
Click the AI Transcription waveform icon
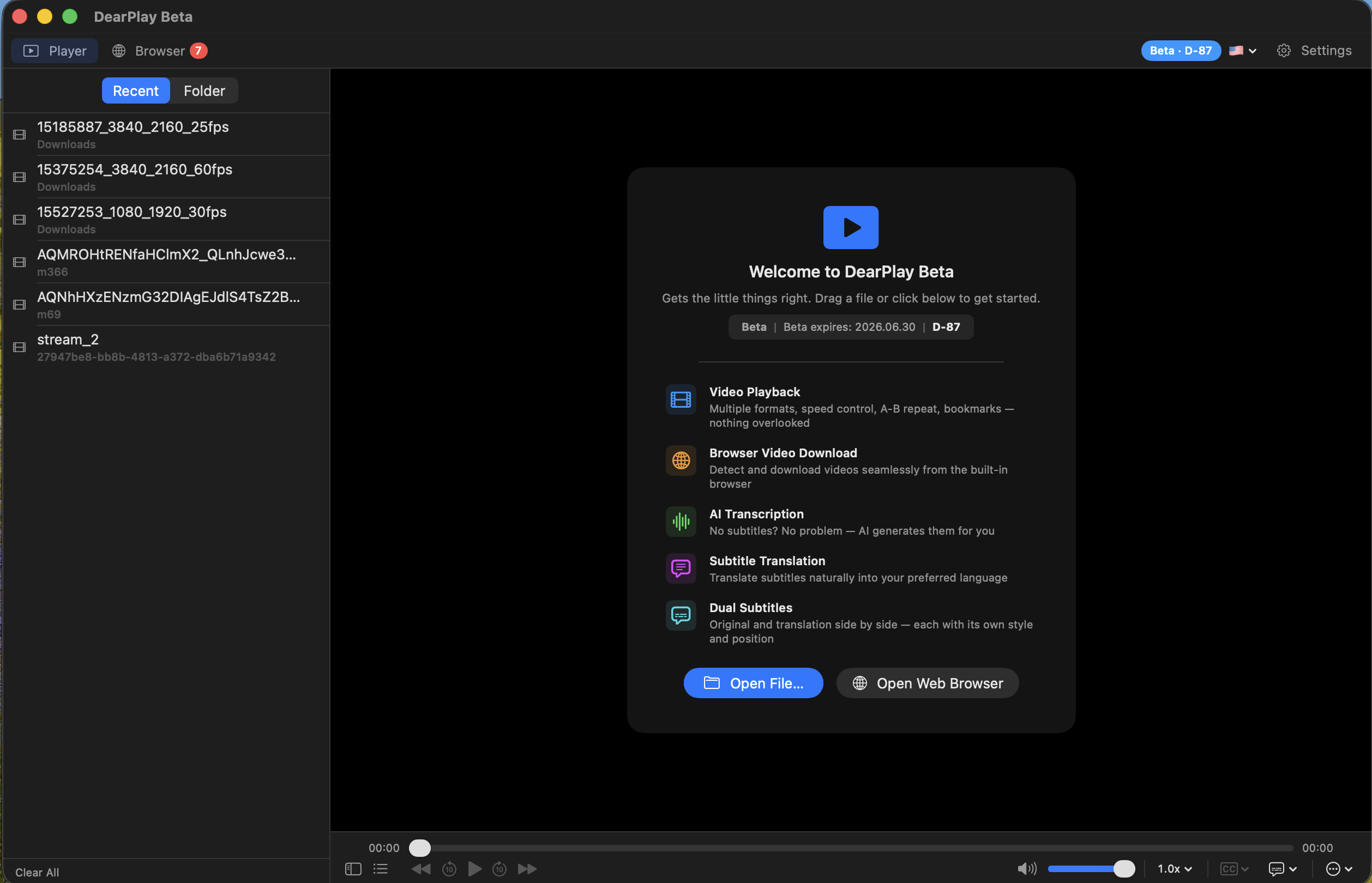[x=681, y=521]
